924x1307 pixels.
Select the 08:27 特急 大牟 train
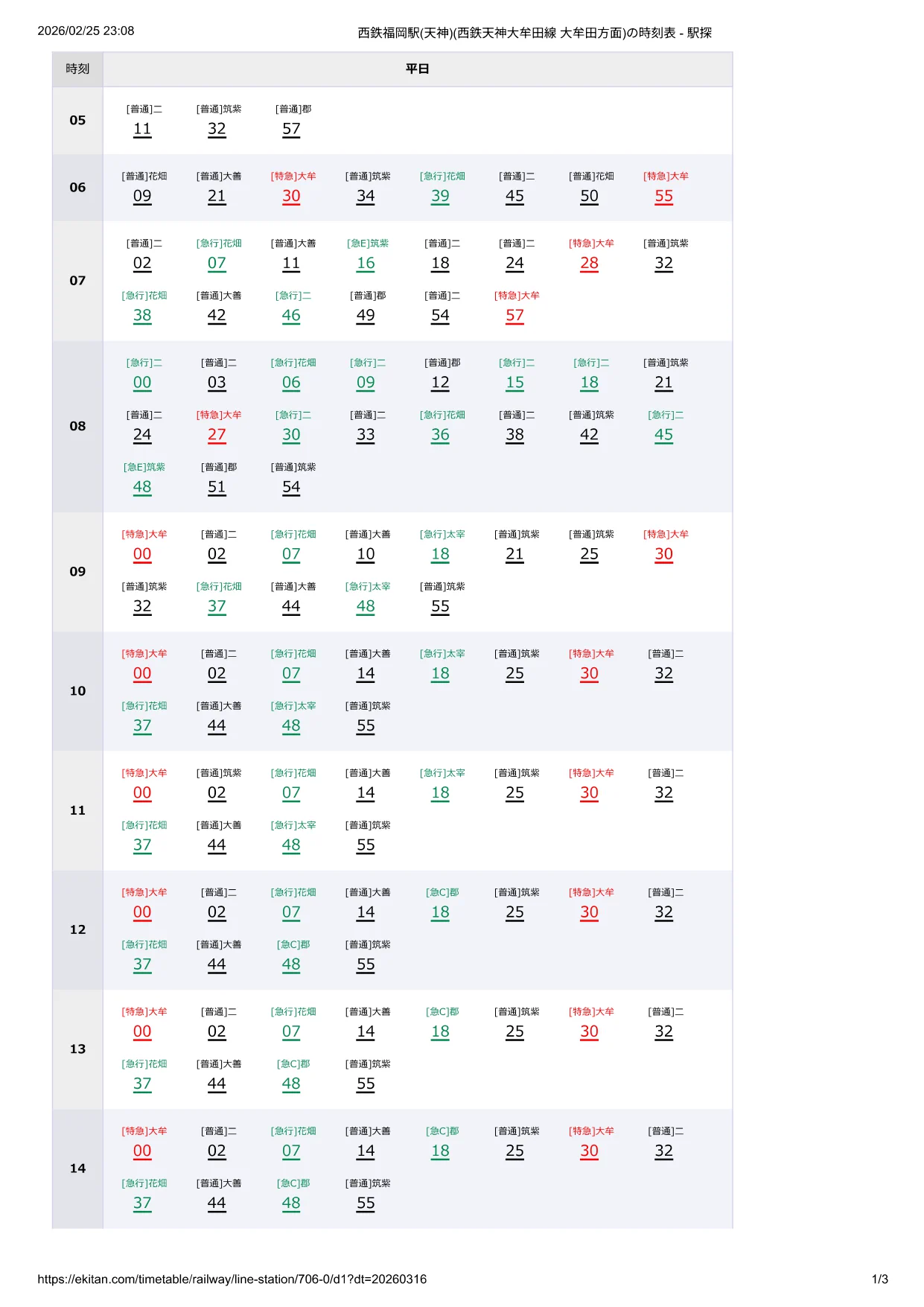click(x=217, y=435)
